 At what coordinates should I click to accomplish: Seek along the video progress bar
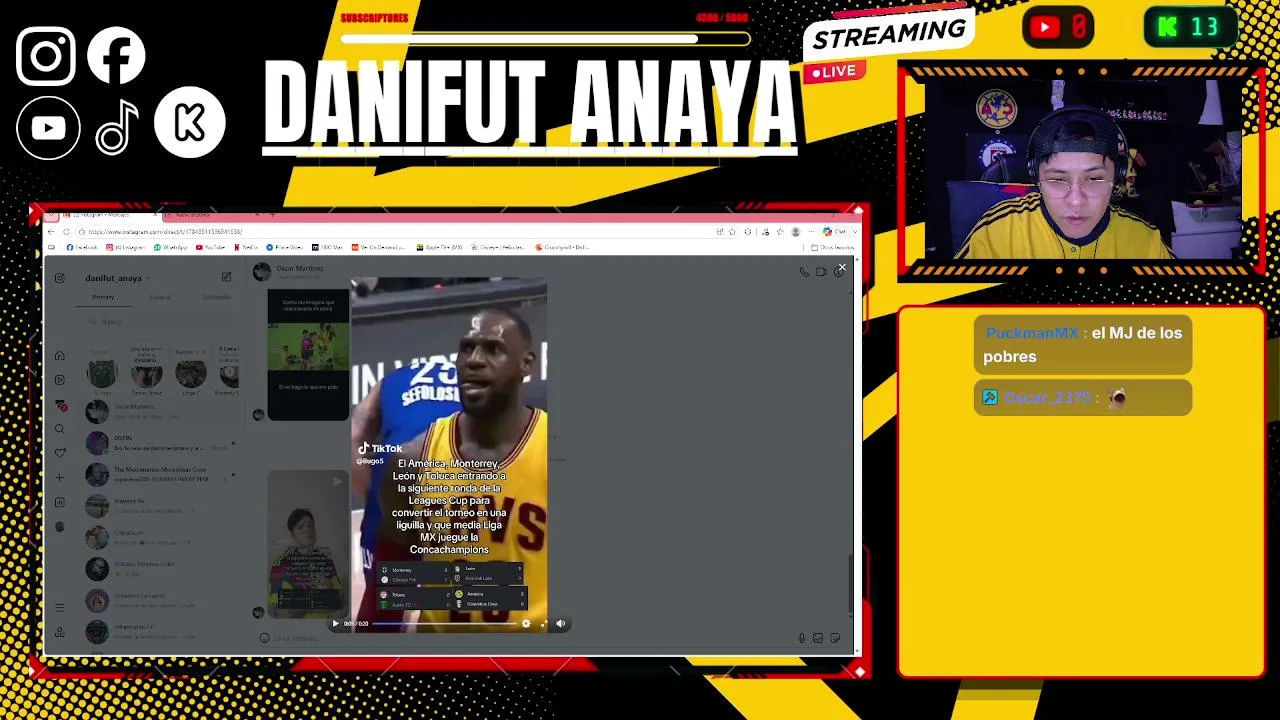pos(445,624)
